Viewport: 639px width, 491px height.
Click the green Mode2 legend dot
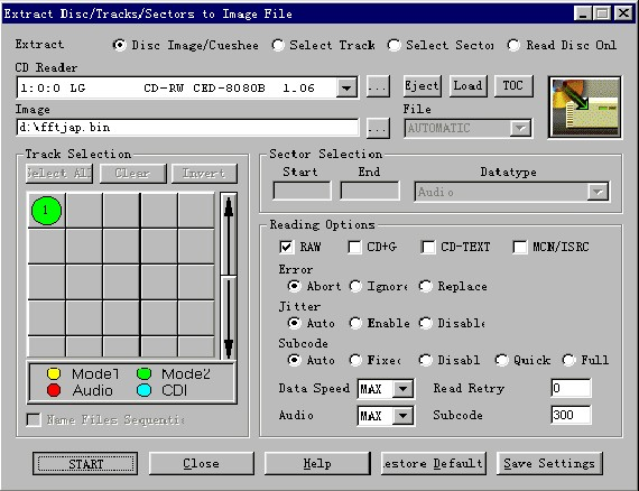144,374
